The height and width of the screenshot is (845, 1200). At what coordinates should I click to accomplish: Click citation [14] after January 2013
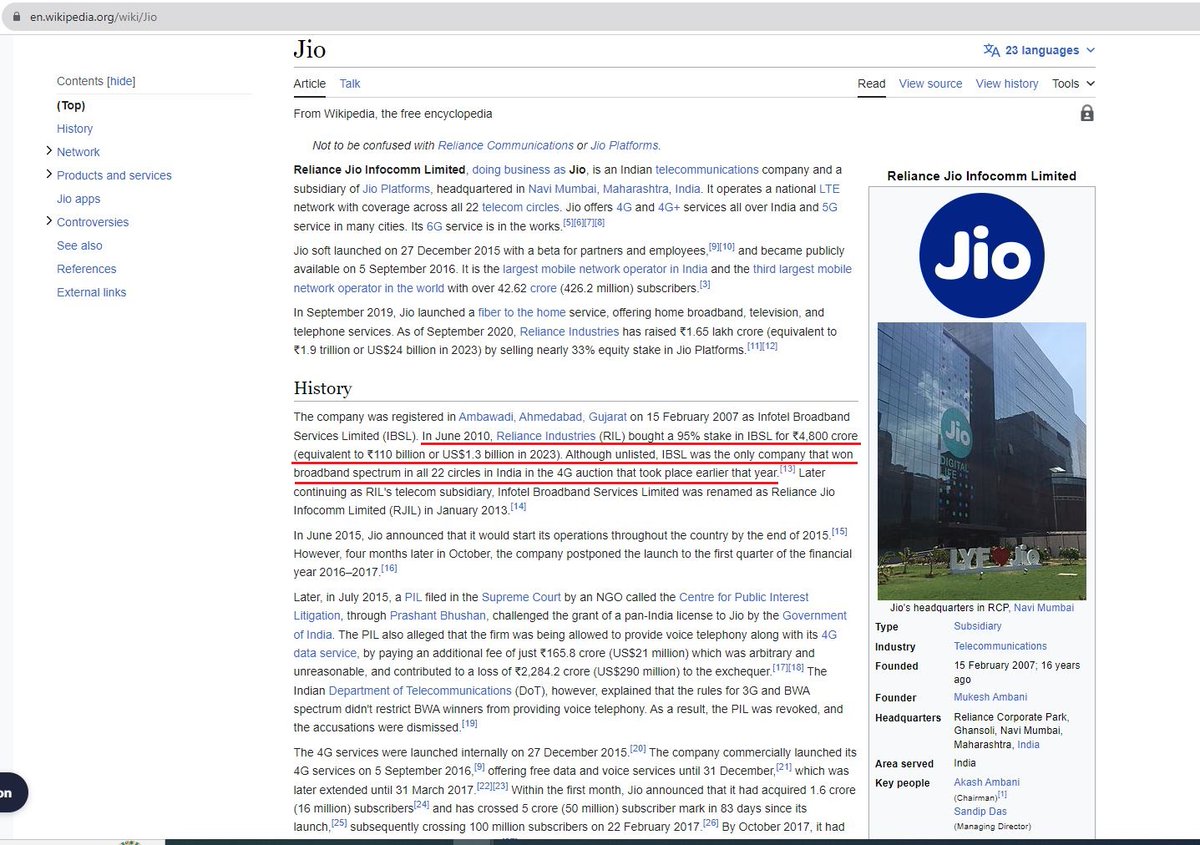coord(518,507)
